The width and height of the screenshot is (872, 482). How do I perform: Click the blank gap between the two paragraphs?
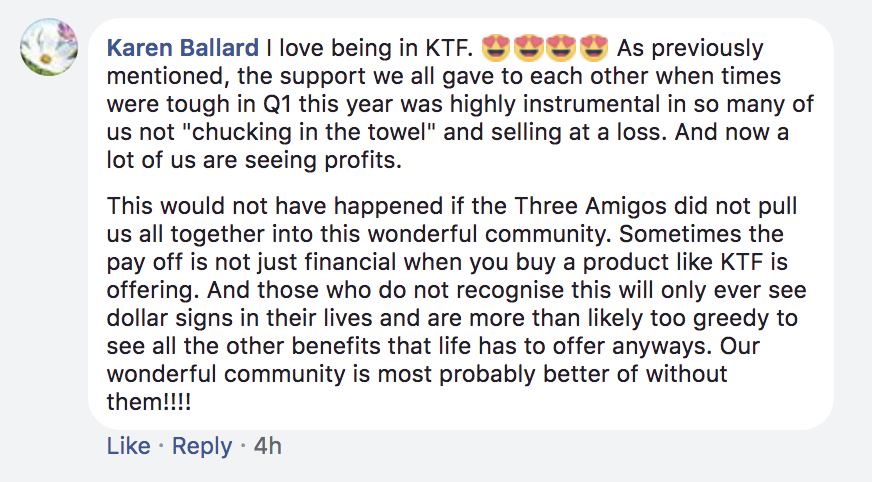click(460, 183)
